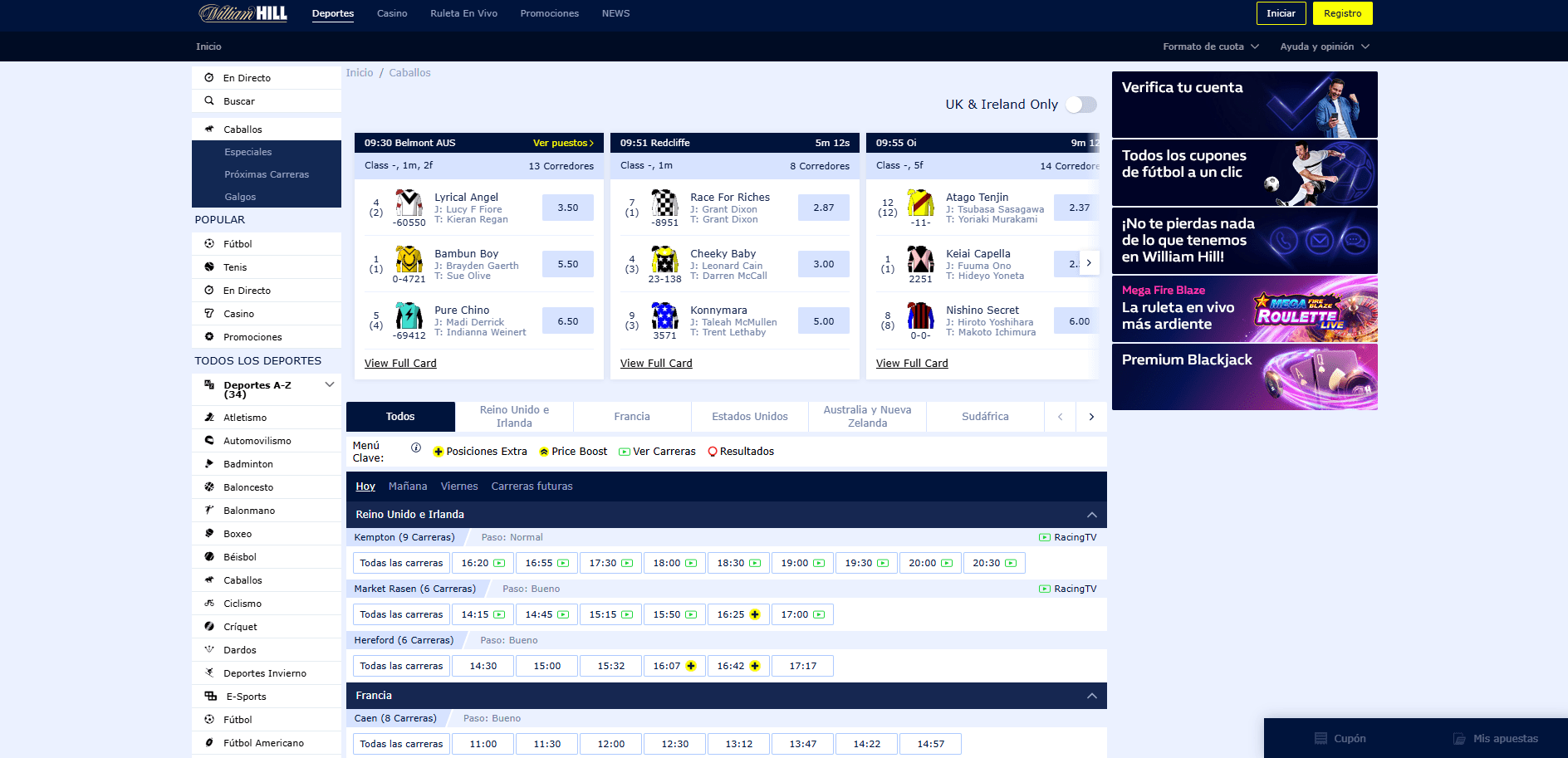1568x758 pixels.
Task: Open View Full Card for Redcliffe
Action: pyautogui.click(x=656, y=364)
